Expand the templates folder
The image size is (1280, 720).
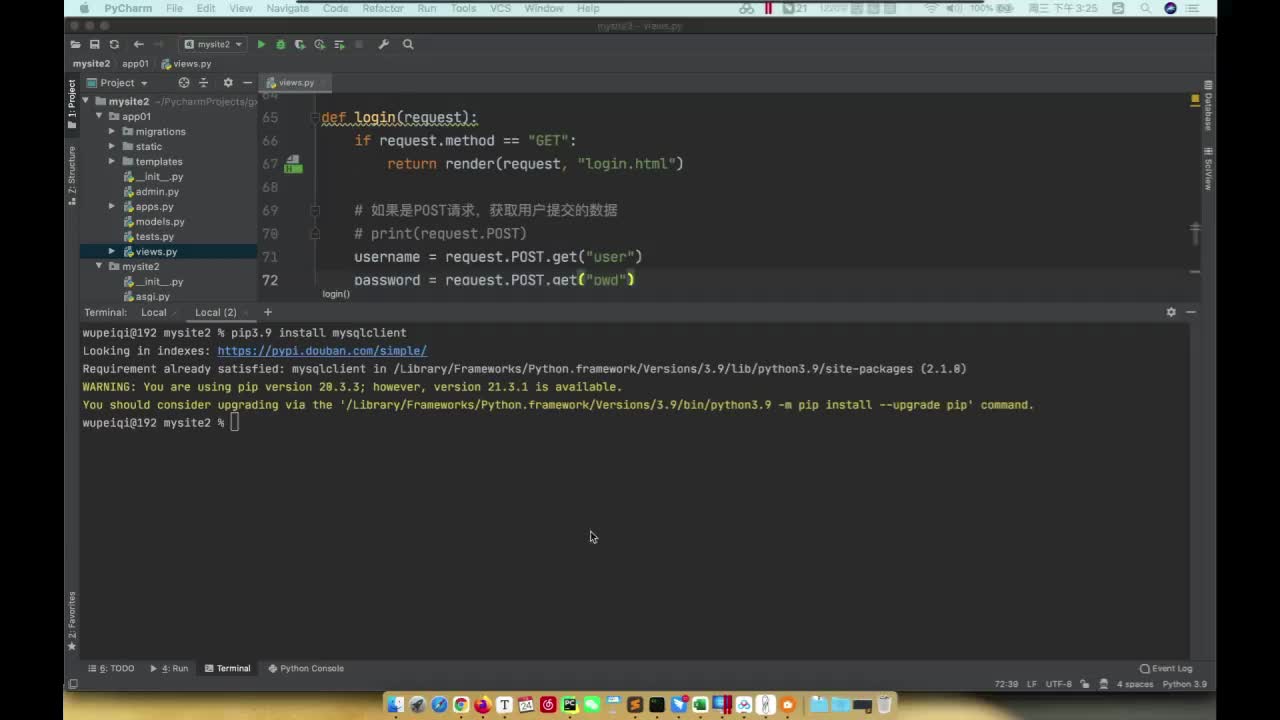[112, 161]
